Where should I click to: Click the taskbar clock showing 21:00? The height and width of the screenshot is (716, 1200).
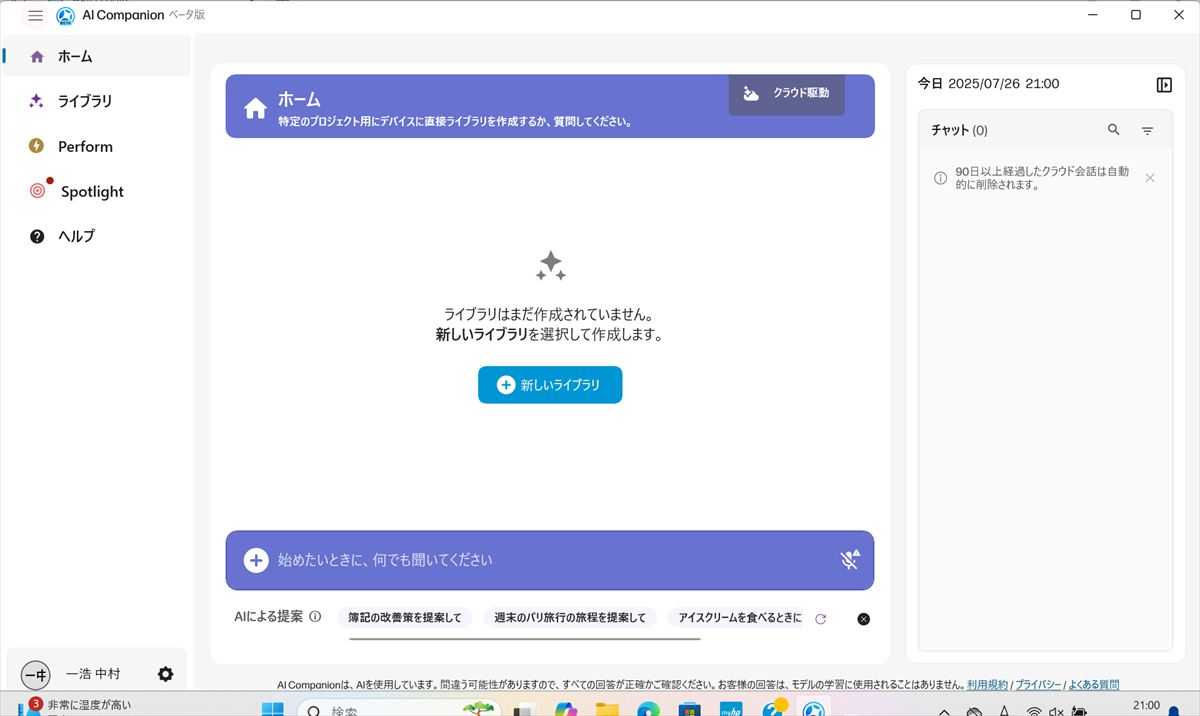[1147, 706]
